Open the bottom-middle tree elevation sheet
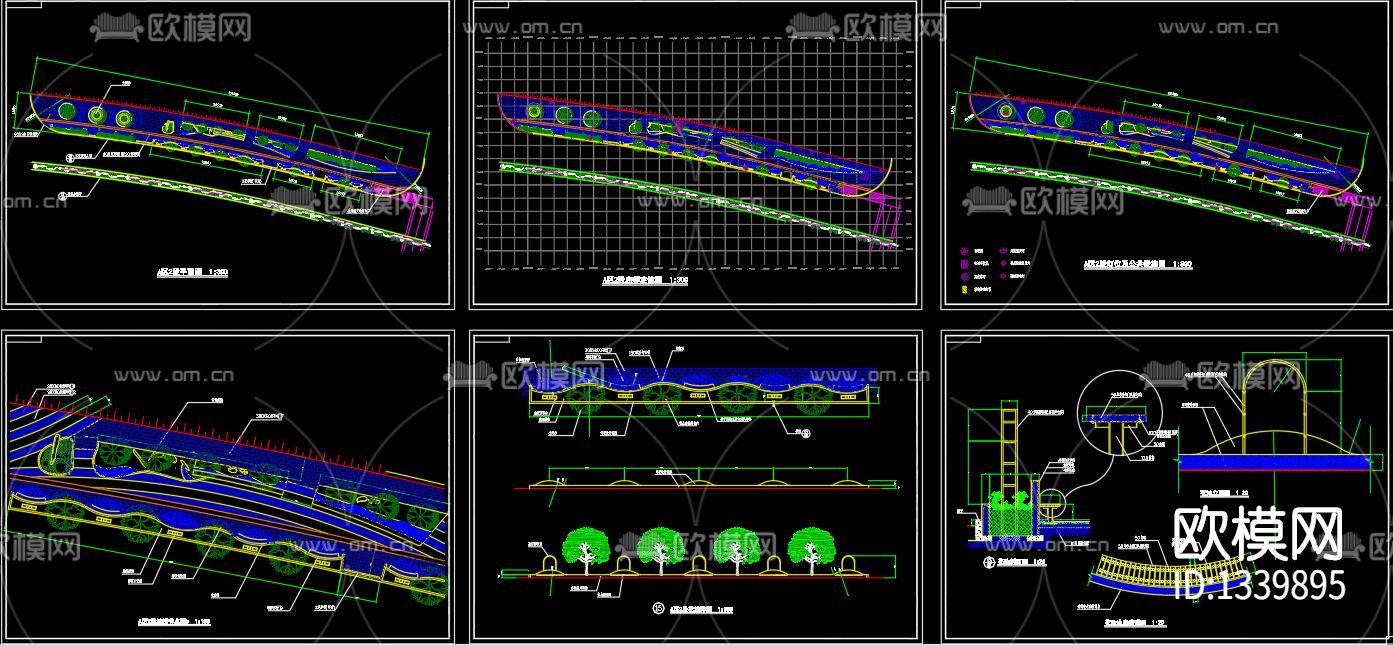 (x=696, y=486)
